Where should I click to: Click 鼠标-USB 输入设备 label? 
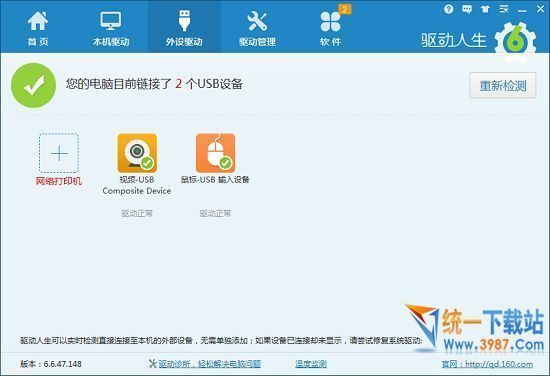[x=215, y=180]
